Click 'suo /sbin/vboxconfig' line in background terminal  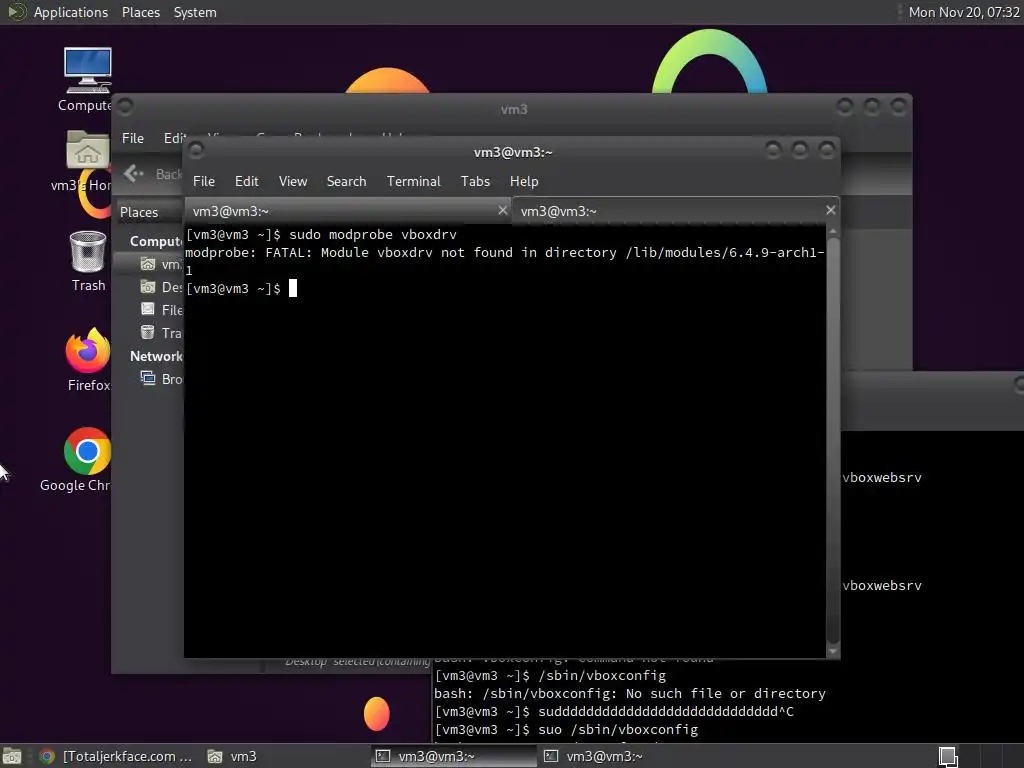tap(566, 729)
